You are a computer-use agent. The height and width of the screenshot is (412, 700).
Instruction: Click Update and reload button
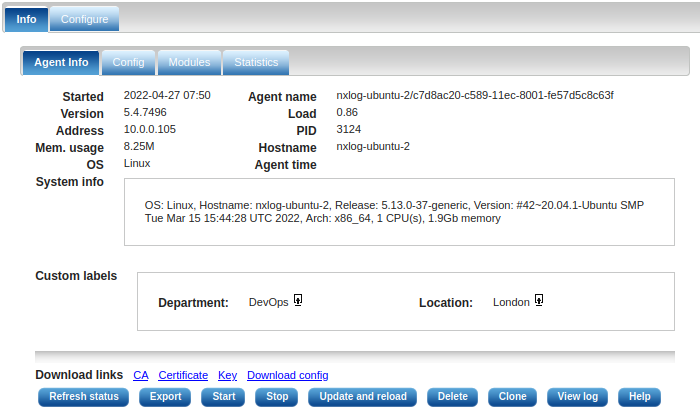click(363, 397)
